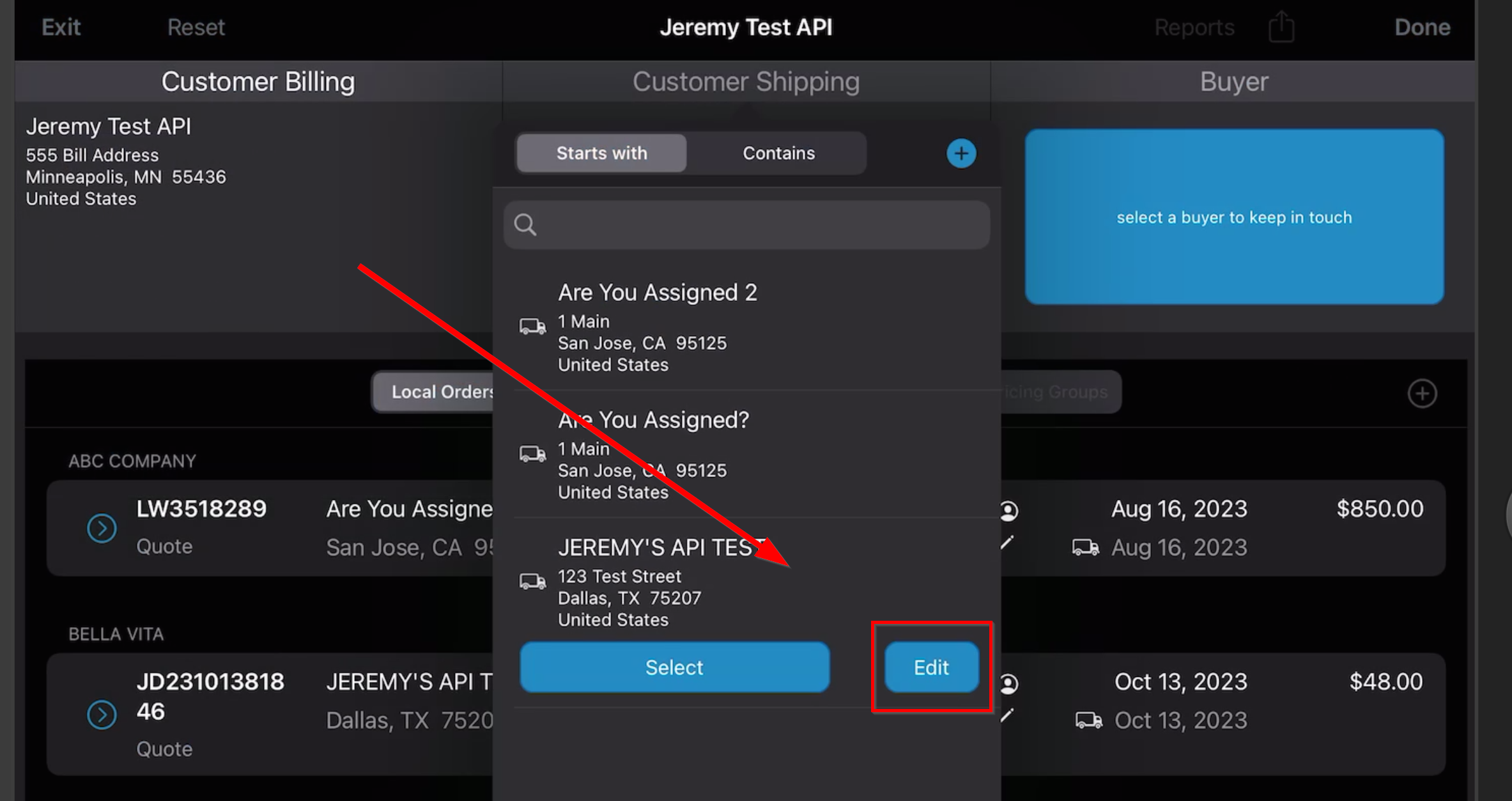Switch search matching to Contains

tap(778, 153)
